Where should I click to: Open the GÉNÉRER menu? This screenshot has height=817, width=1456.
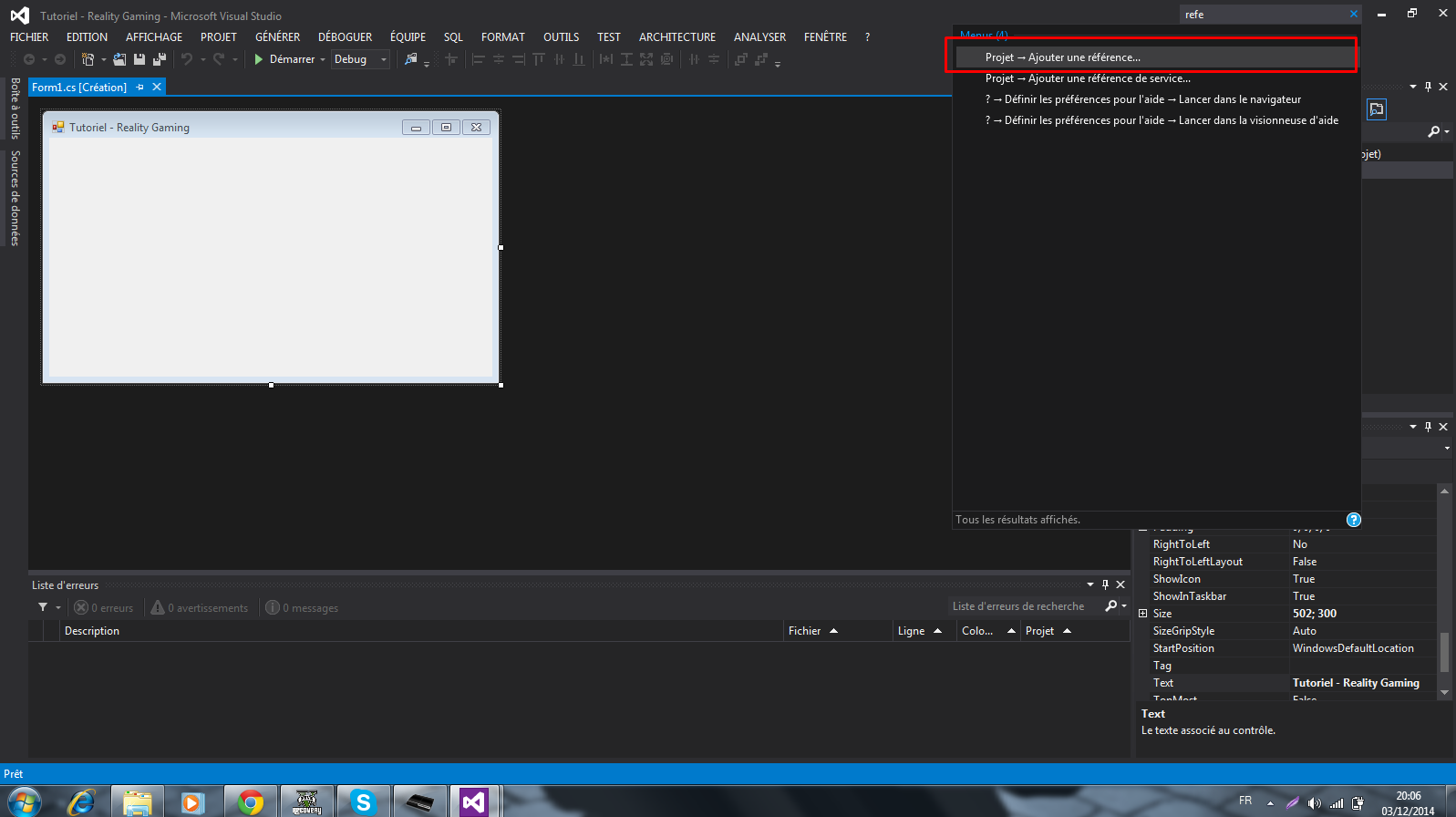point(278,37)
